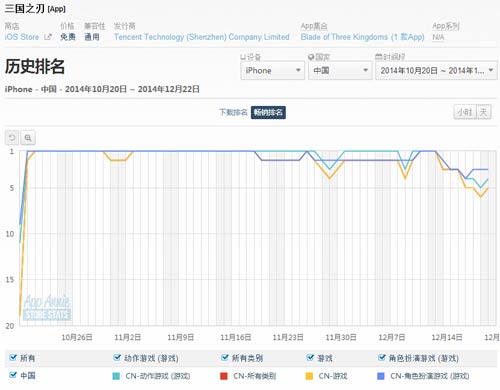Click the calendar icon above date range
The width and height of the screenshot is (500, 390).
tap(378, 57)
